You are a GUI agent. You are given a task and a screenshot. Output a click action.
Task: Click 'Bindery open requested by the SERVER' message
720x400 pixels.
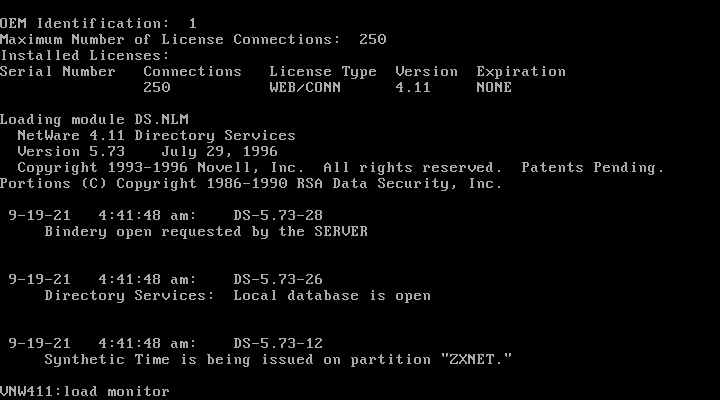point(206,232)
